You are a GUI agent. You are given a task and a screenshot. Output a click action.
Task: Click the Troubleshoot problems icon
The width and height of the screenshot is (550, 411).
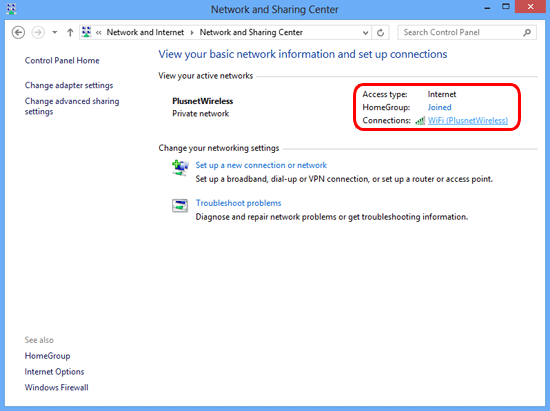[x=180, y=206]
